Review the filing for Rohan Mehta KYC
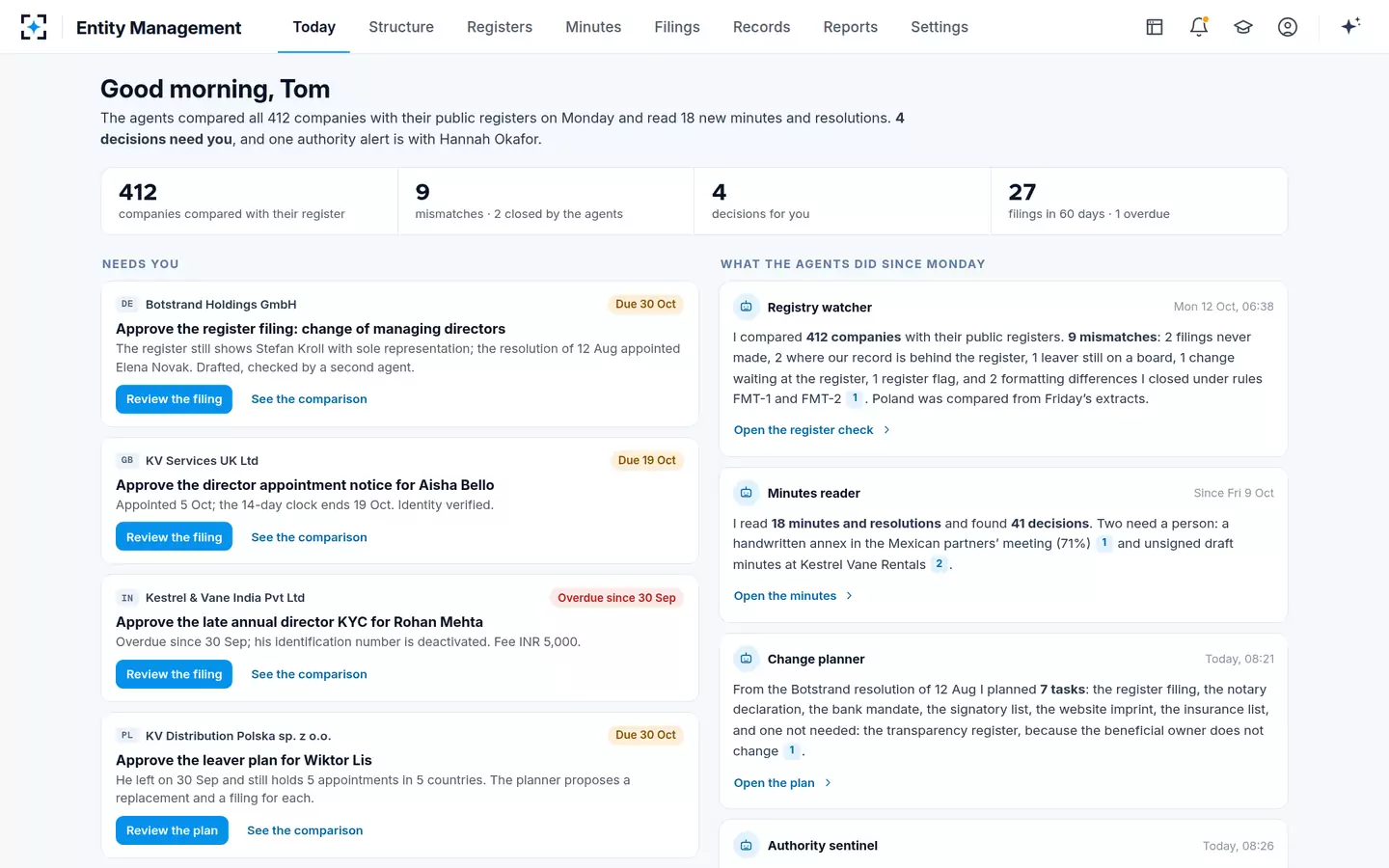The height and width of the screenshot is (868, 1389). 174,674
